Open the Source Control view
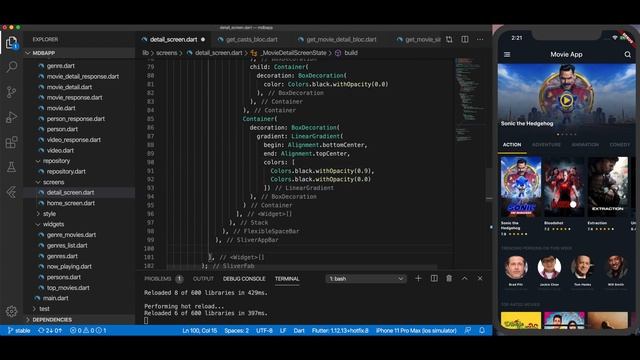640x360 pixels. [x=11, y=92]
